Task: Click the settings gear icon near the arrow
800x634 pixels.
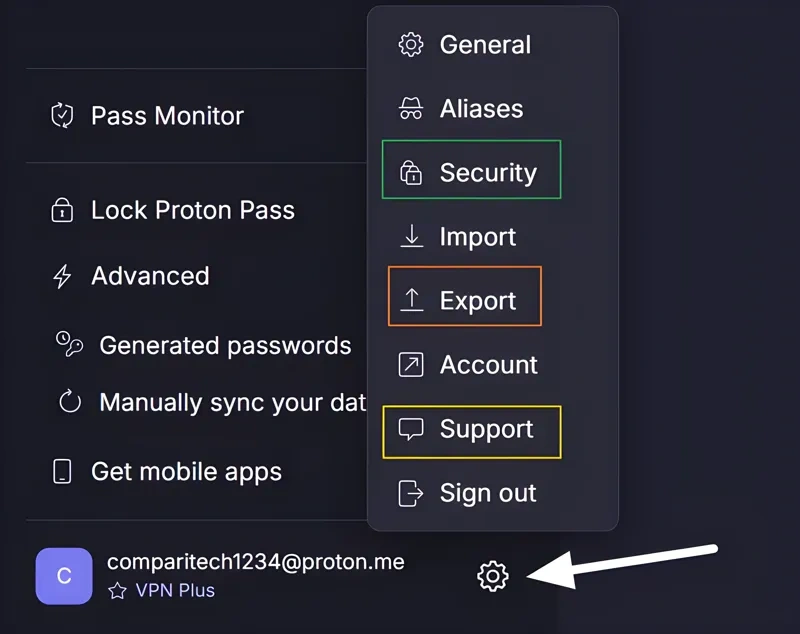Action: [x=492, y=577]
